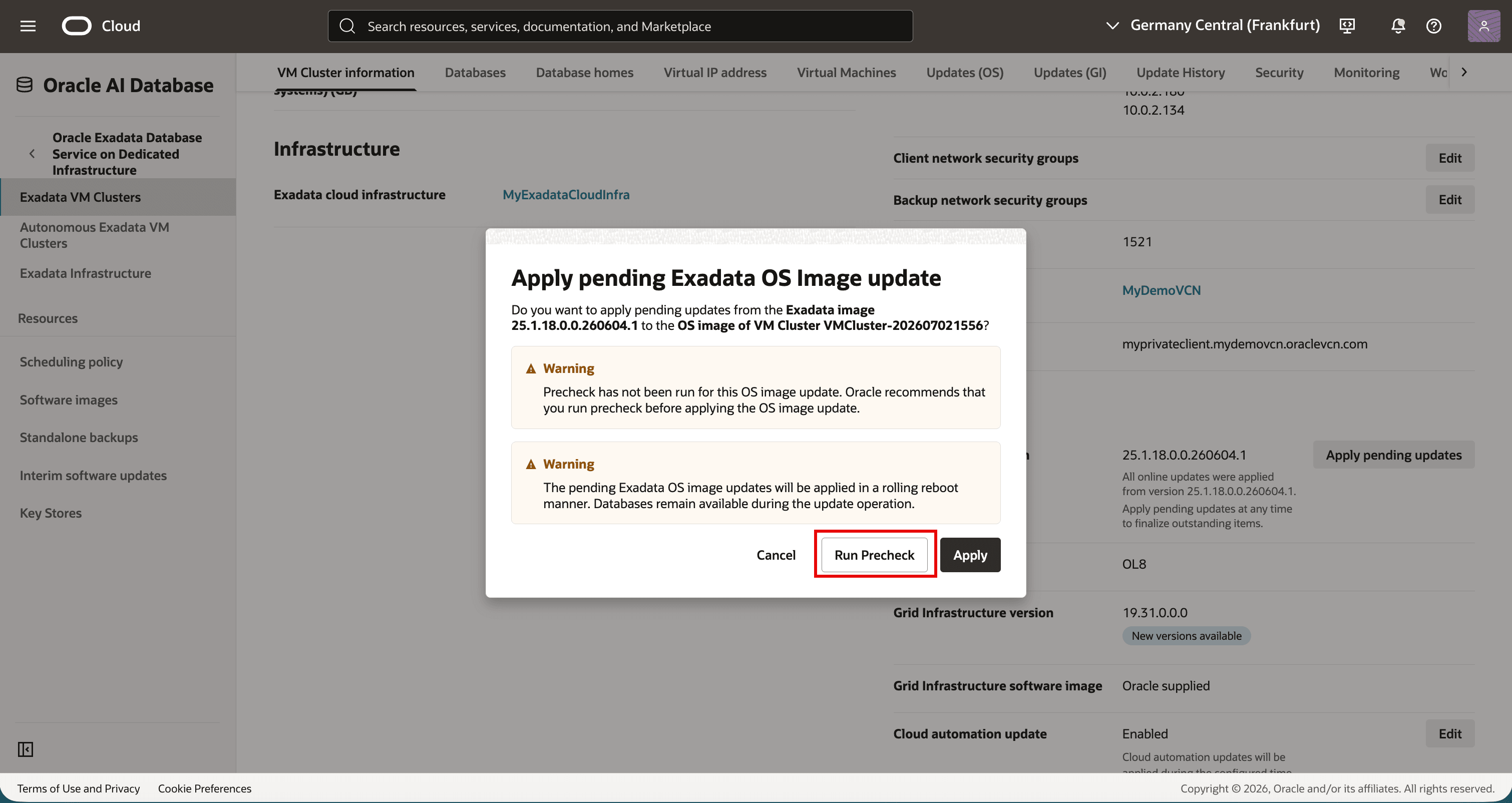The image size is (1512, 803).
Task: Open the Updates (OS) tab
Action: 965,72
